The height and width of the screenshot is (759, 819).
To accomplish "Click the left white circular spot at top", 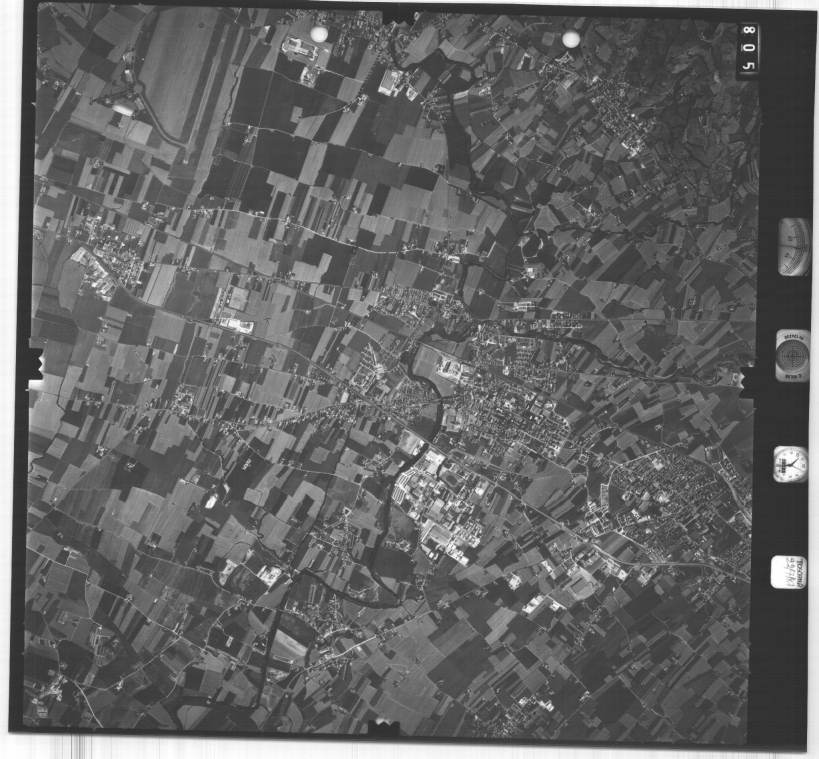I will point(319,35).
